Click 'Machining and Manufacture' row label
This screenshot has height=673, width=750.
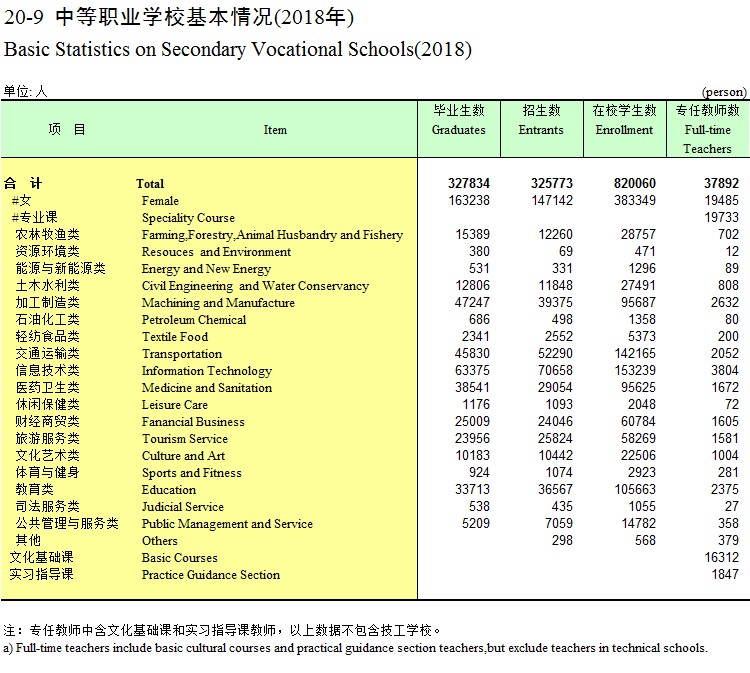[x=218, y=303]
